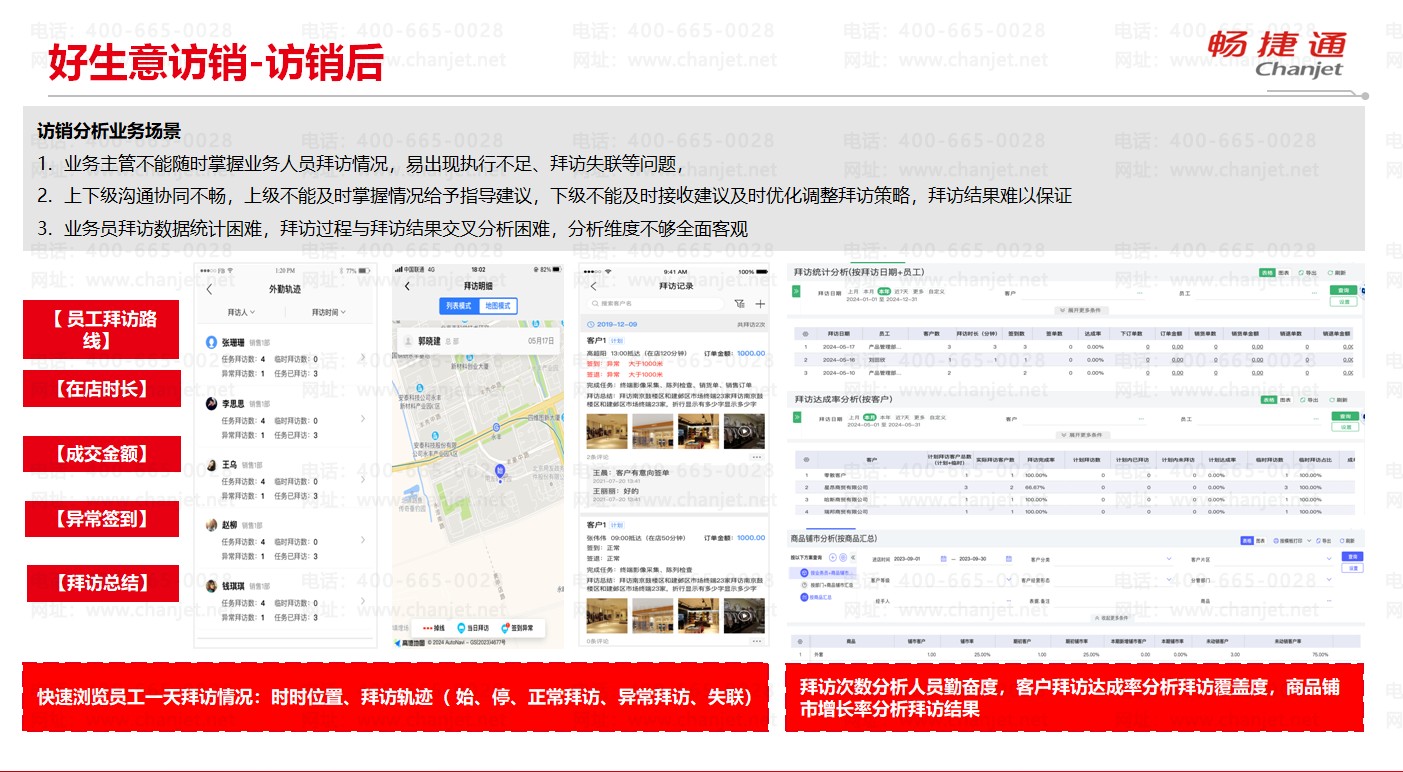Tap 赵柳's avatar in 外勤轨迹 list
1403x772 pixels.
(x=212, y=525)
